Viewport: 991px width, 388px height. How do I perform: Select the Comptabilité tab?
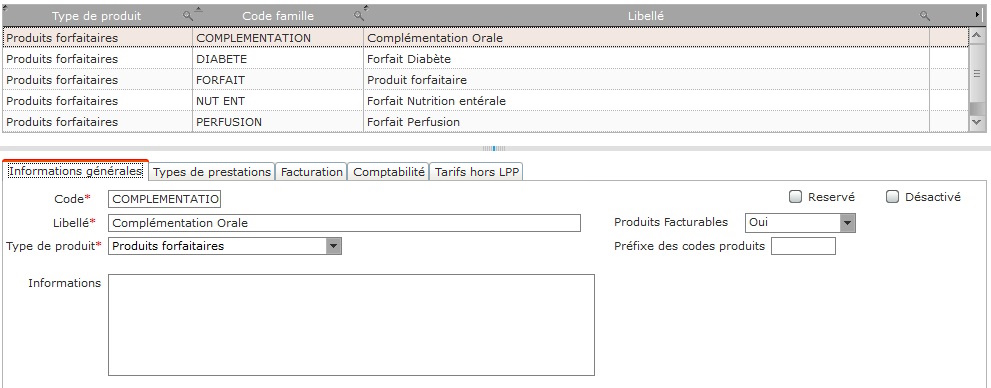pos(389,172)
